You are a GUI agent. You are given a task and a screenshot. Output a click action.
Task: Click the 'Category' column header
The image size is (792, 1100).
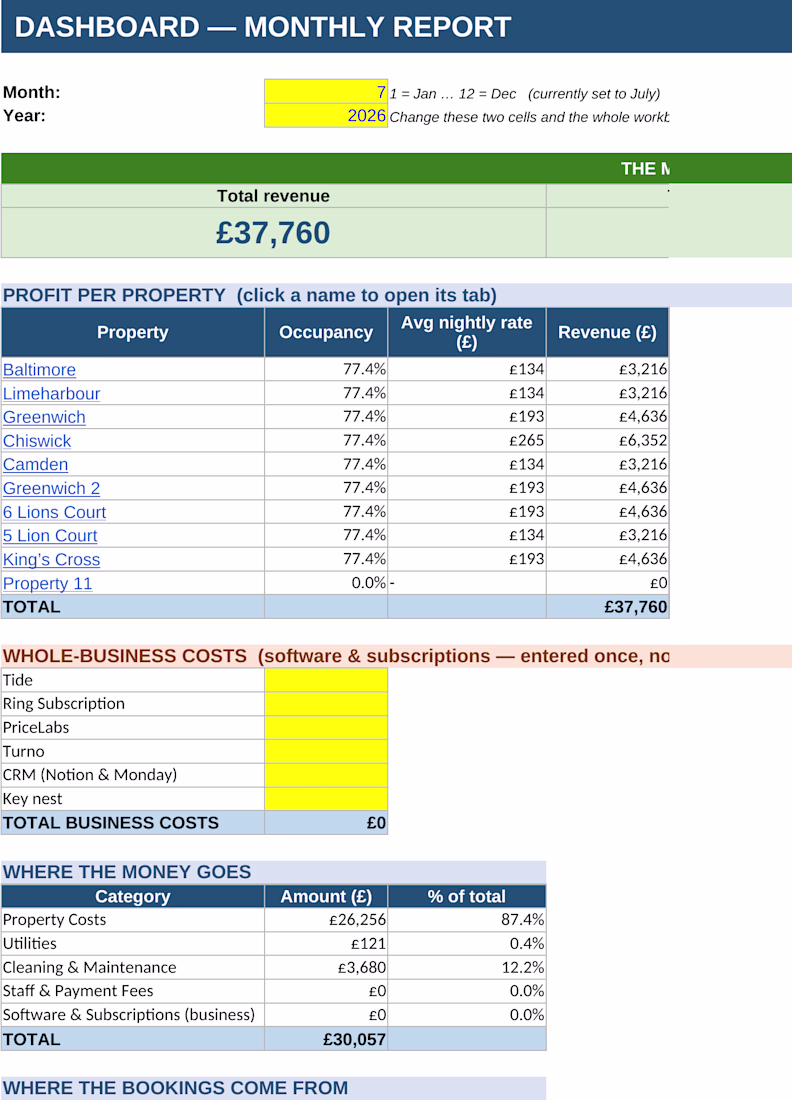(133, 897)
